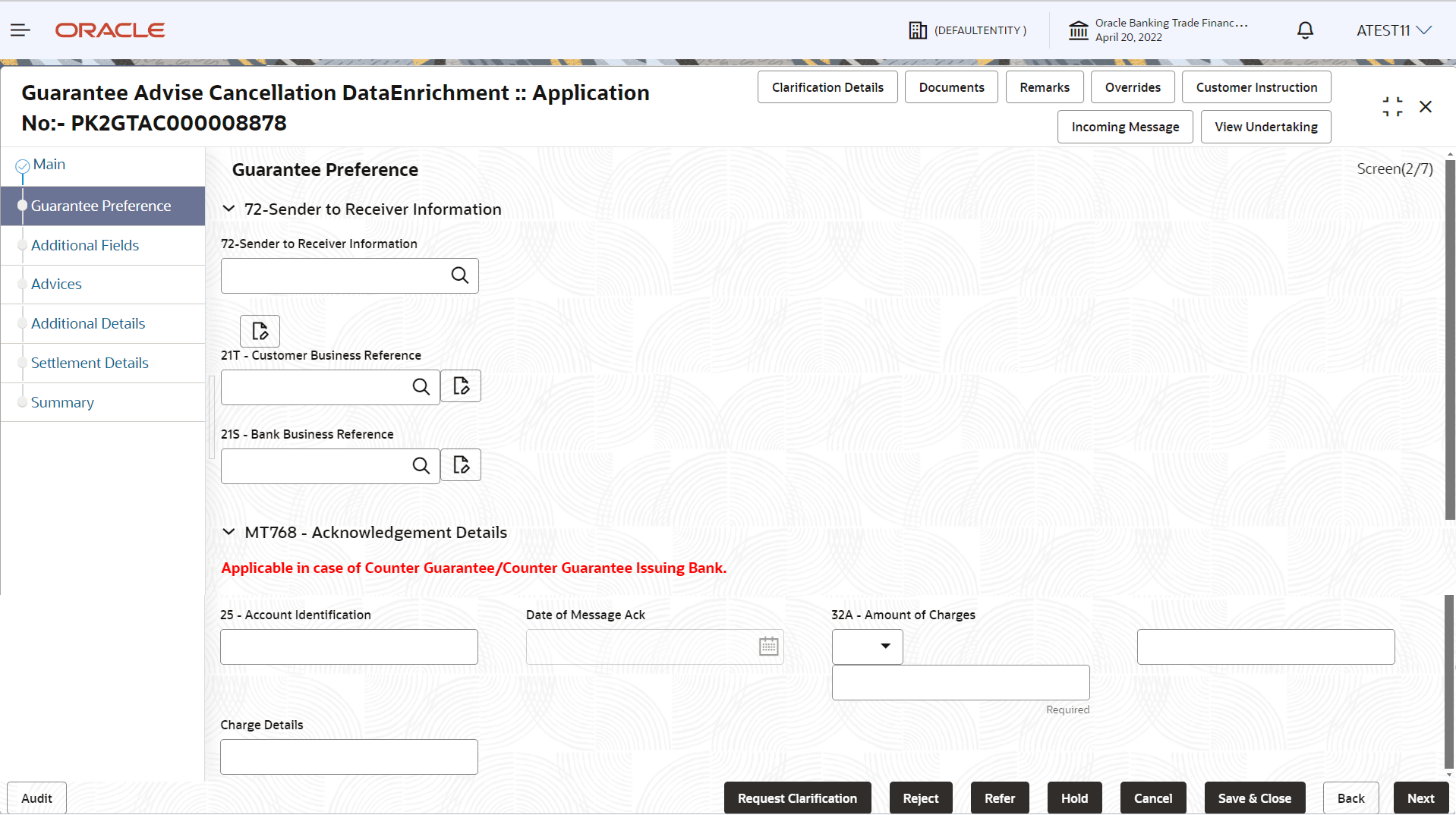Open the ATEST11 user menu

tap(1394, 30)
